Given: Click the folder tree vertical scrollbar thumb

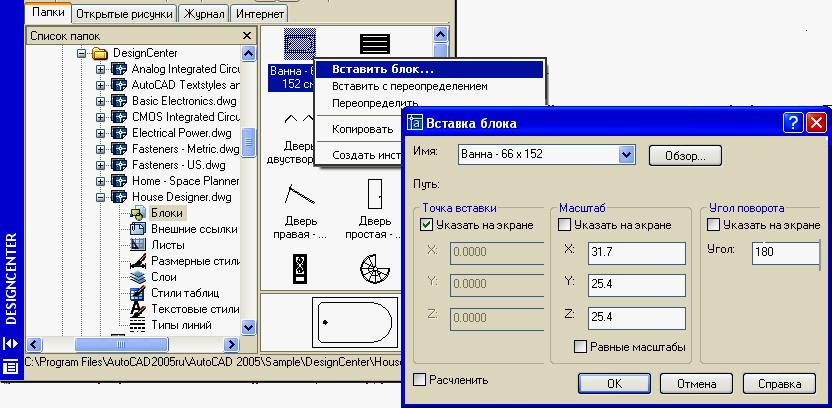Looking at the screenshot, I should [248, 143].
